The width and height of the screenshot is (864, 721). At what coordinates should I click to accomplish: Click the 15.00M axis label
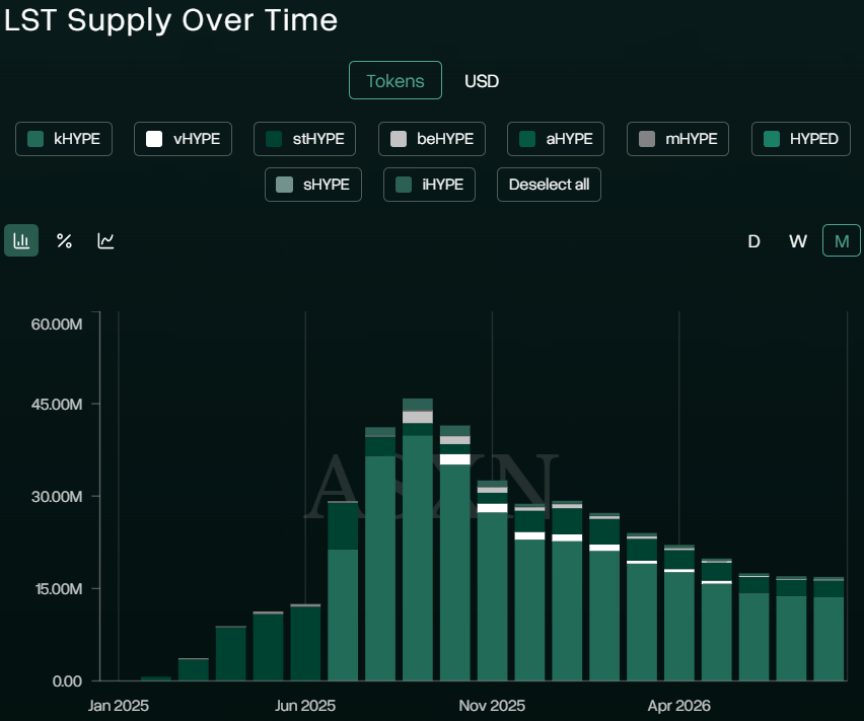pyautogui.click(x=58, y=589)
